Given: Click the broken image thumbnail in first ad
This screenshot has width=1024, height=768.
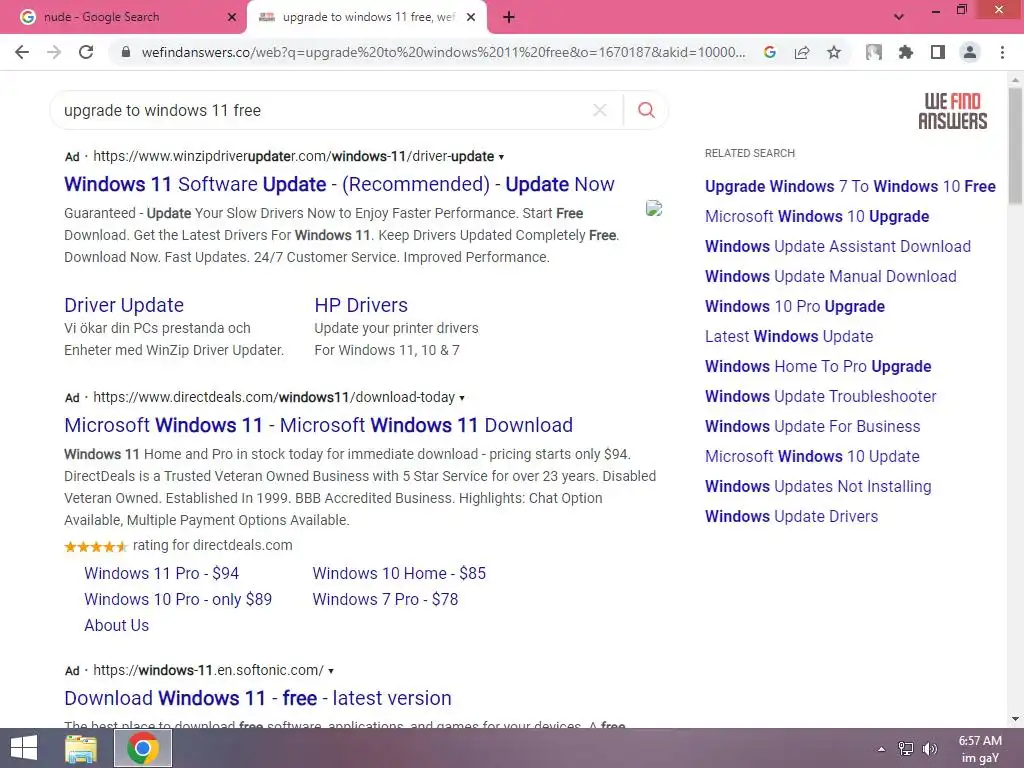Looking at the screenshot, I should point(654,208).
